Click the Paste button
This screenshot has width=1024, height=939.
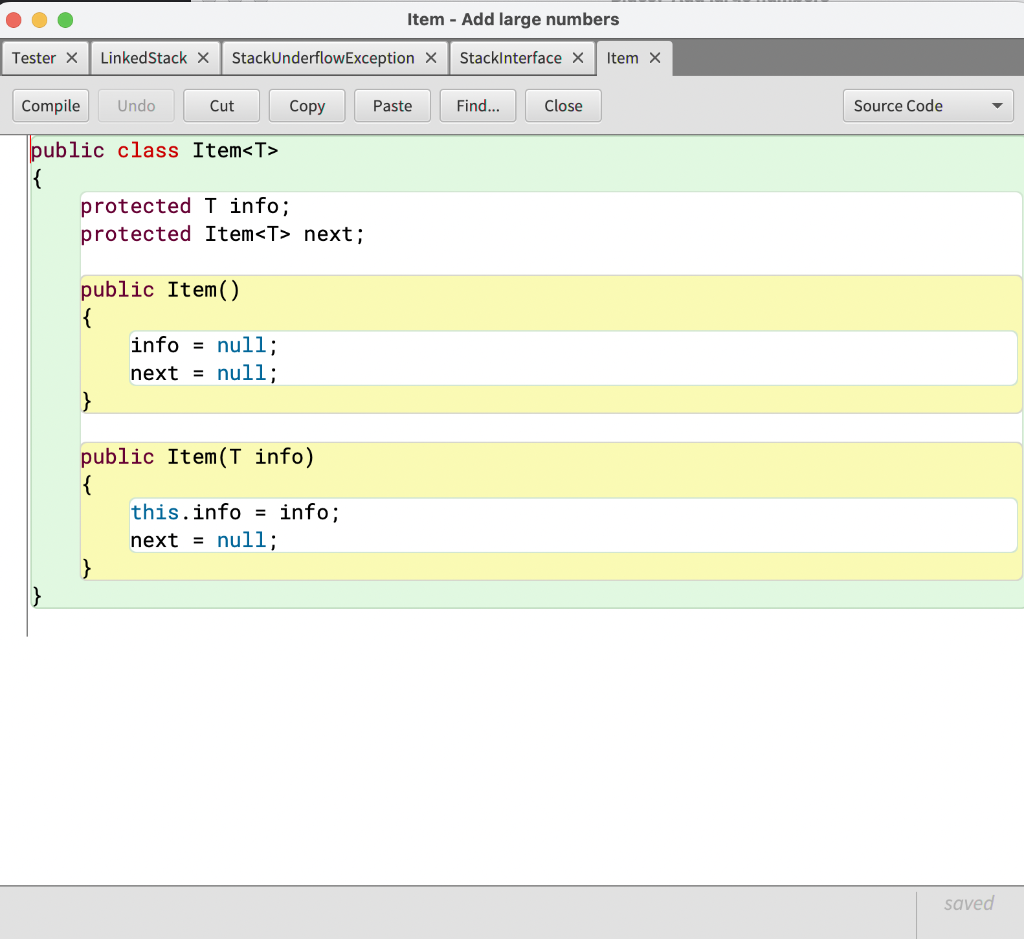coord(392,105)
